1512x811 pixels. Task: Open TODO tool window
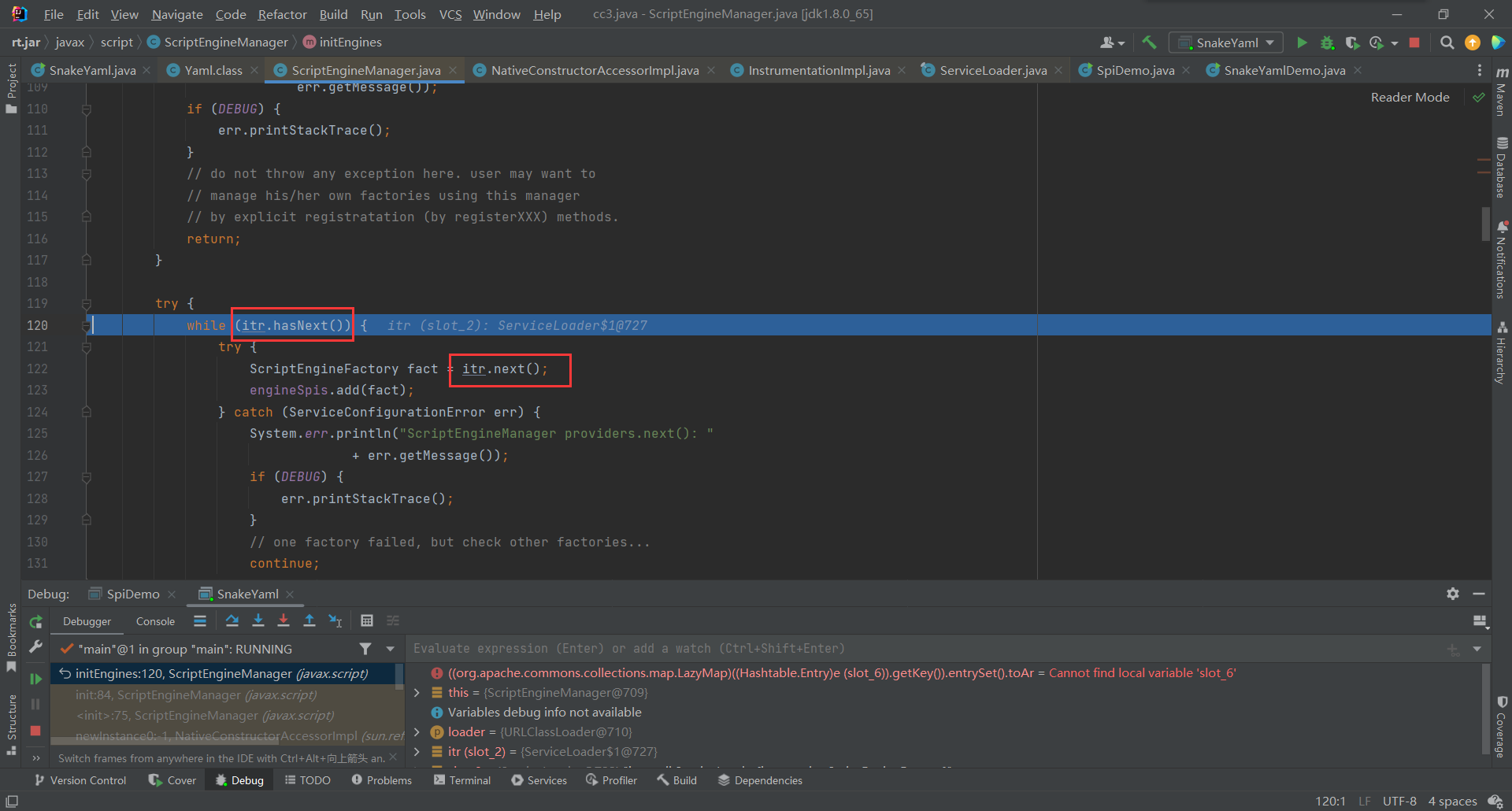click(308, 780)
